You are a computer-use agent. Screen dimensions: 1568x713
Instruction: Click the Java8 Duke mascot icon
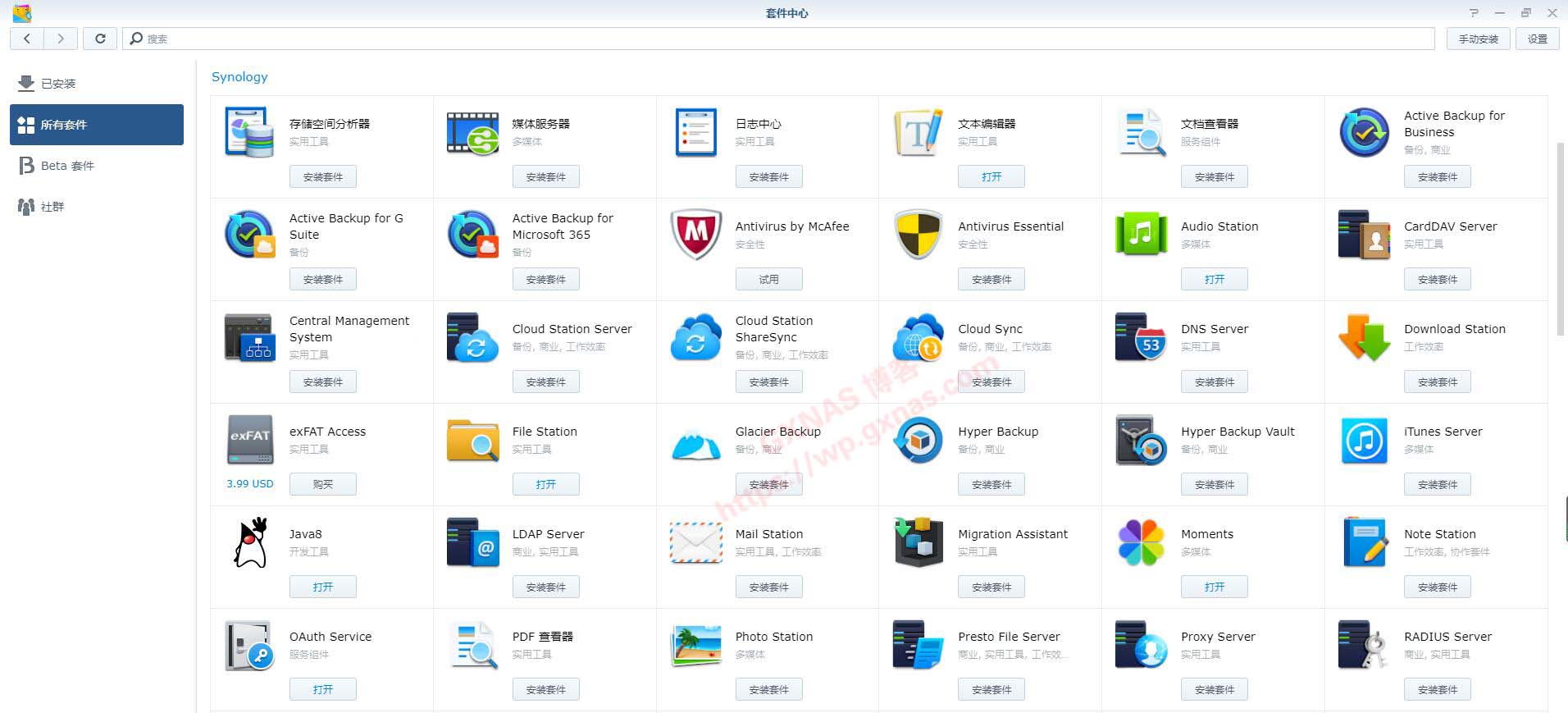click(250, 542)
